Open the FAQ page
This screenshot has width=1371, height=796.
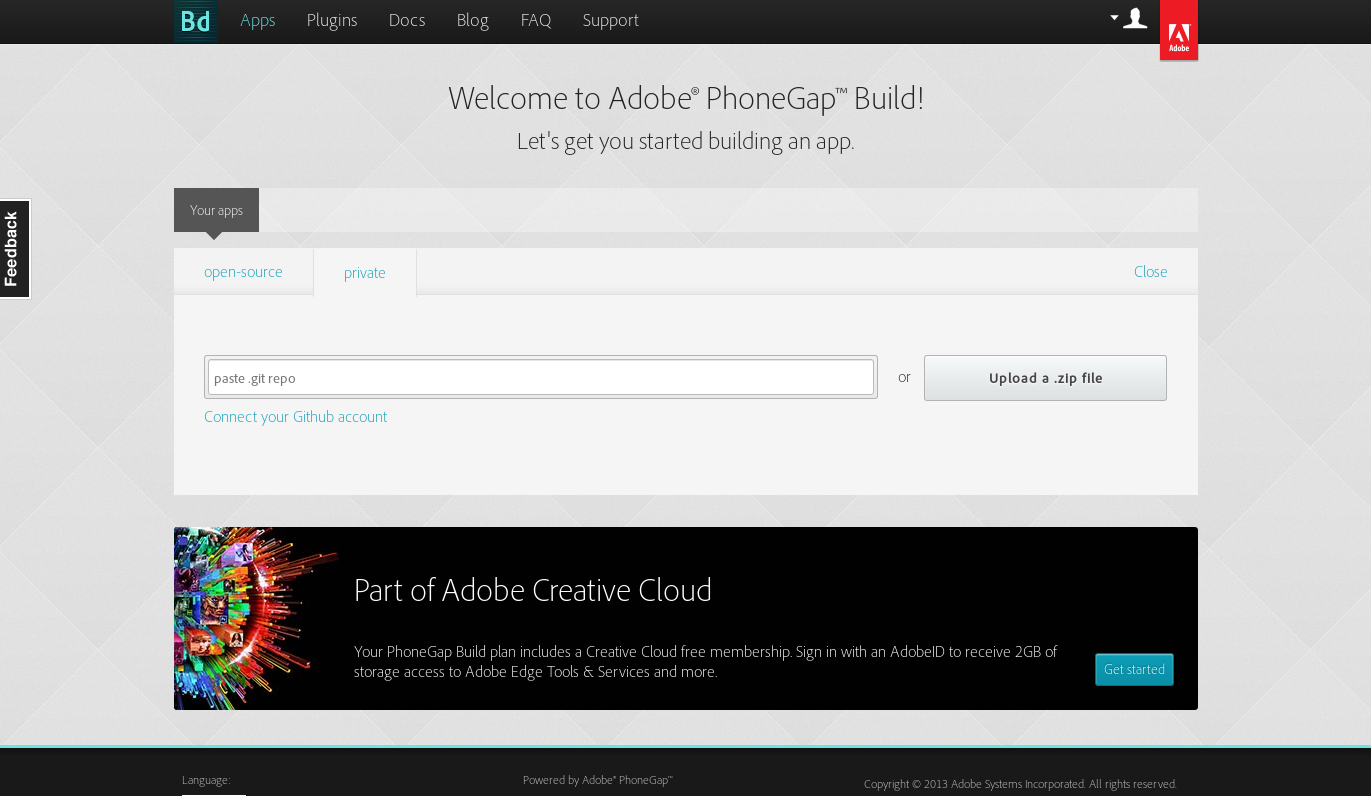(x=536, y=20)
